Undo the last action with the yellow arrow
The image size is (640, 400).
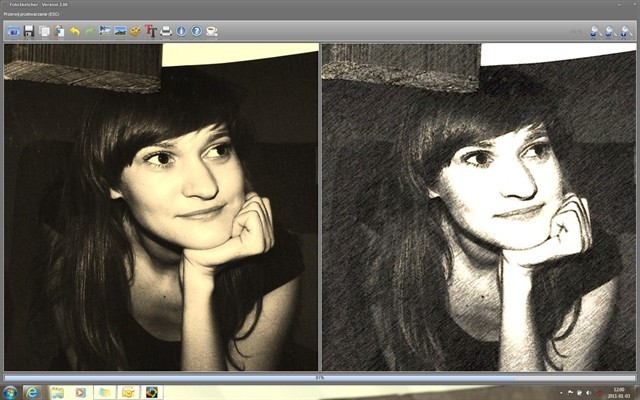75,31
